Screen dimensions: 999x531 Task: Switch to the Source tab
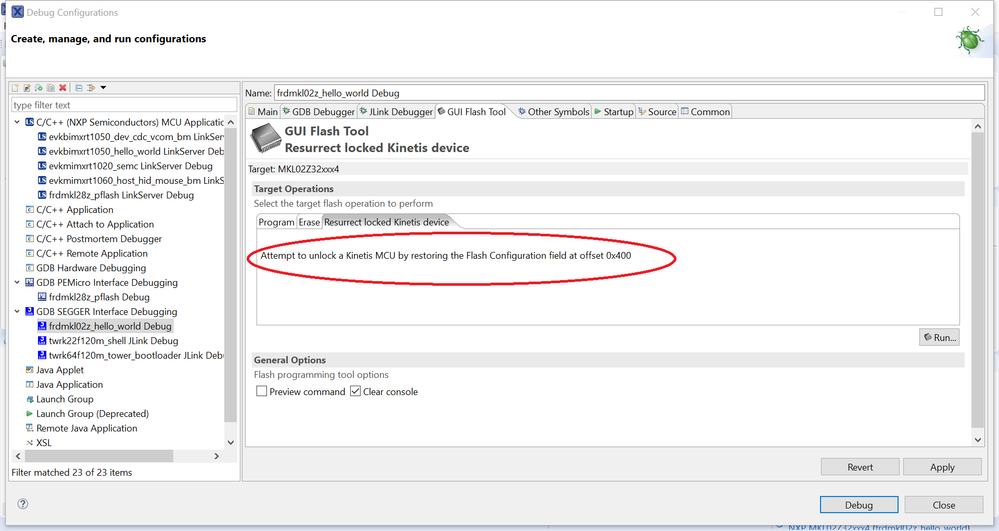coord(658,112)
